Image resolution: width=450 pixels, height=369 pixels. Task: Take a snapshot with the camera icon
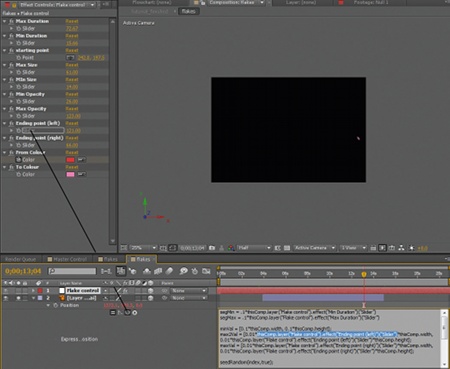click(x=212, y=248)
